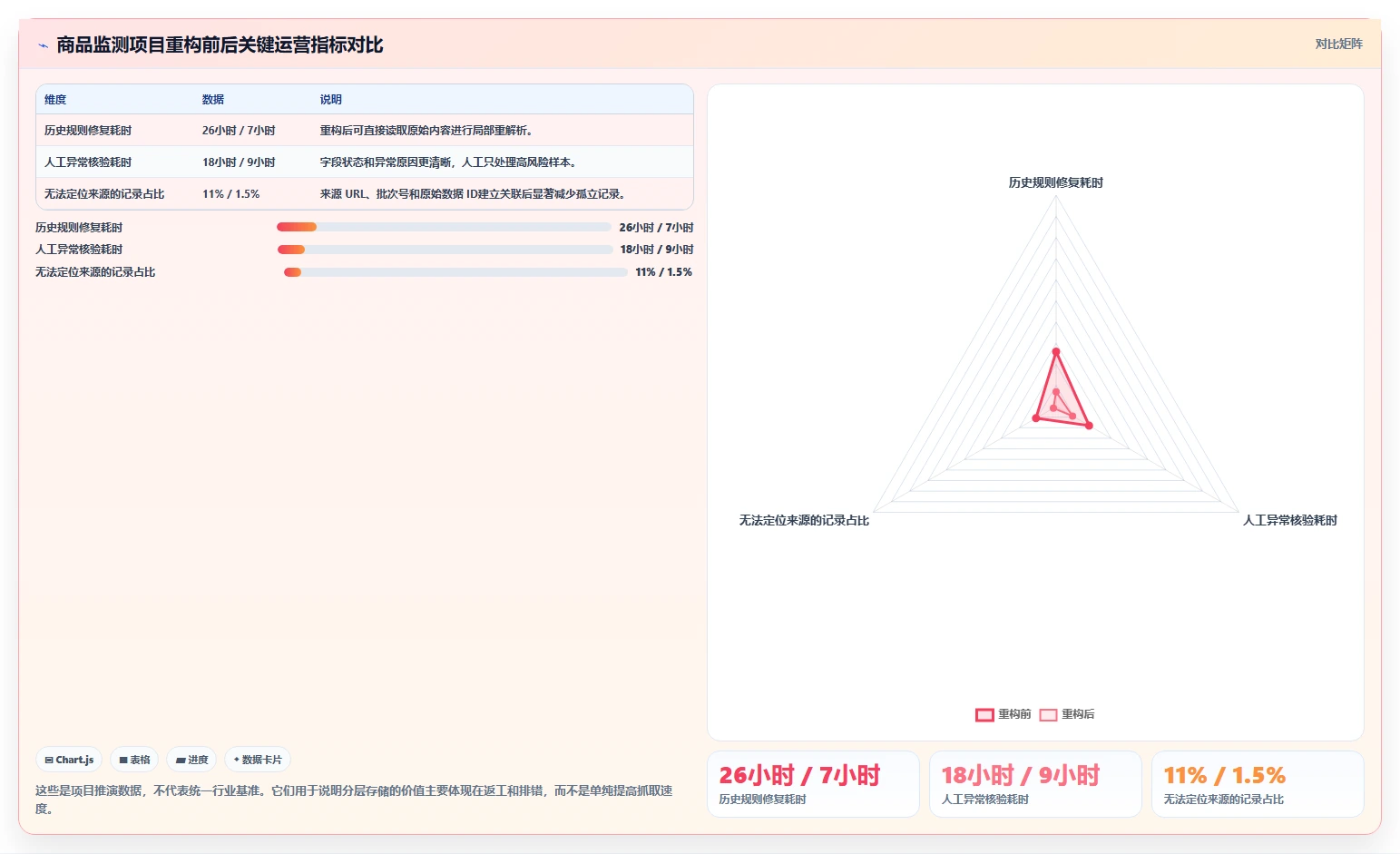Click footnote text about 项目推演数据
Image resolution: width=1400 pixels, height=854 pixels.
[x=354, y=800]
